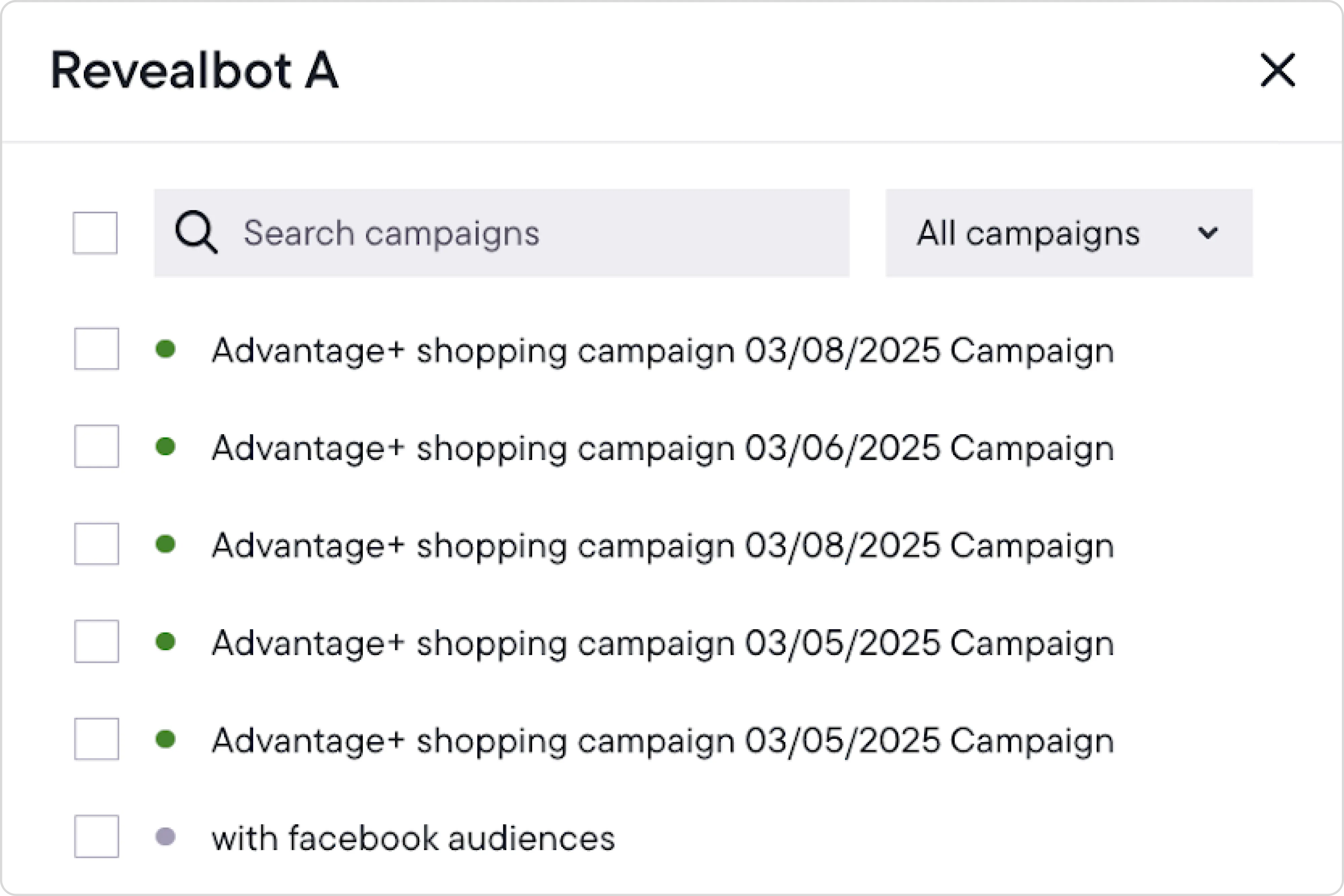
Task: Toggle the select-all checkbox beside search
Action: [x=95, y=233]
